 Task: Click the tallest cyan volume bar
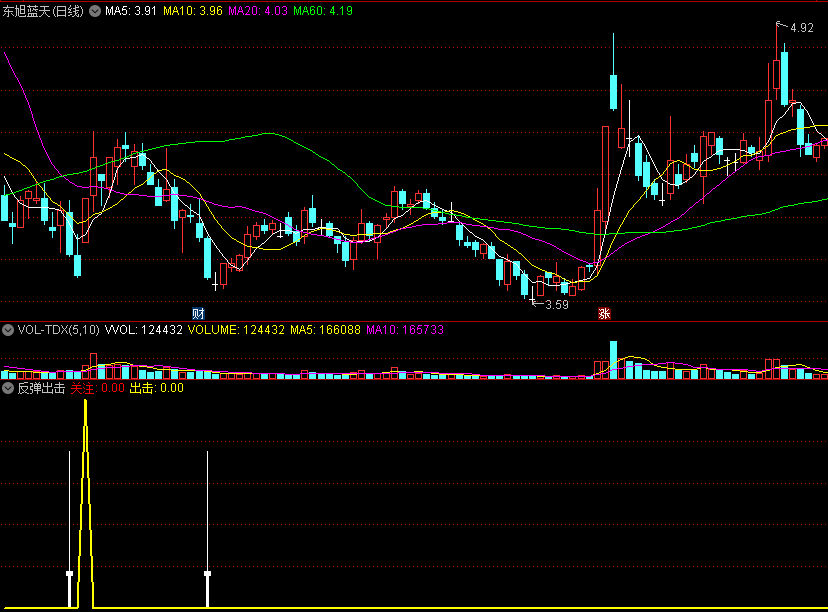coord(613,360)
